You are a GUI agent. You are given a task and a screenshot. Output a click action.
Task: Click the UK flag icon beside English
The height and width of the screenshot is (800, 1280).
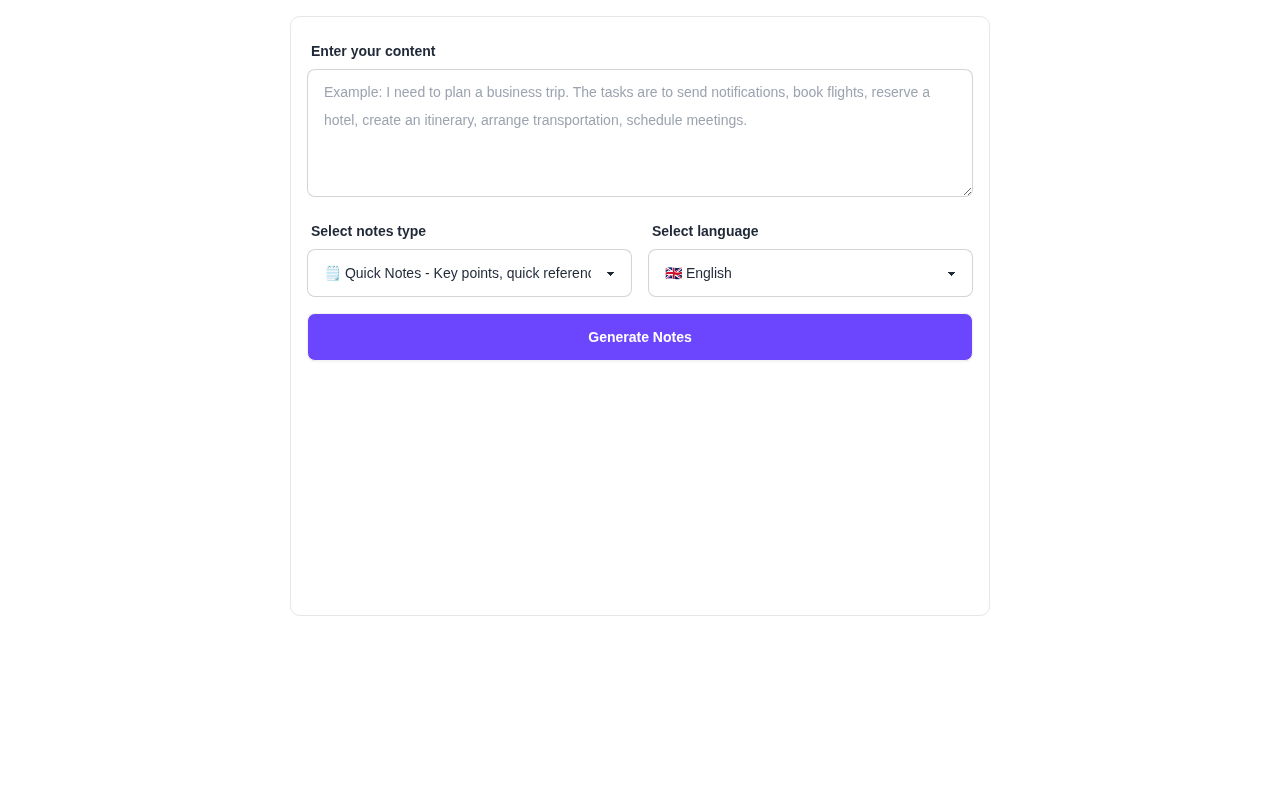tap(673, 273)
